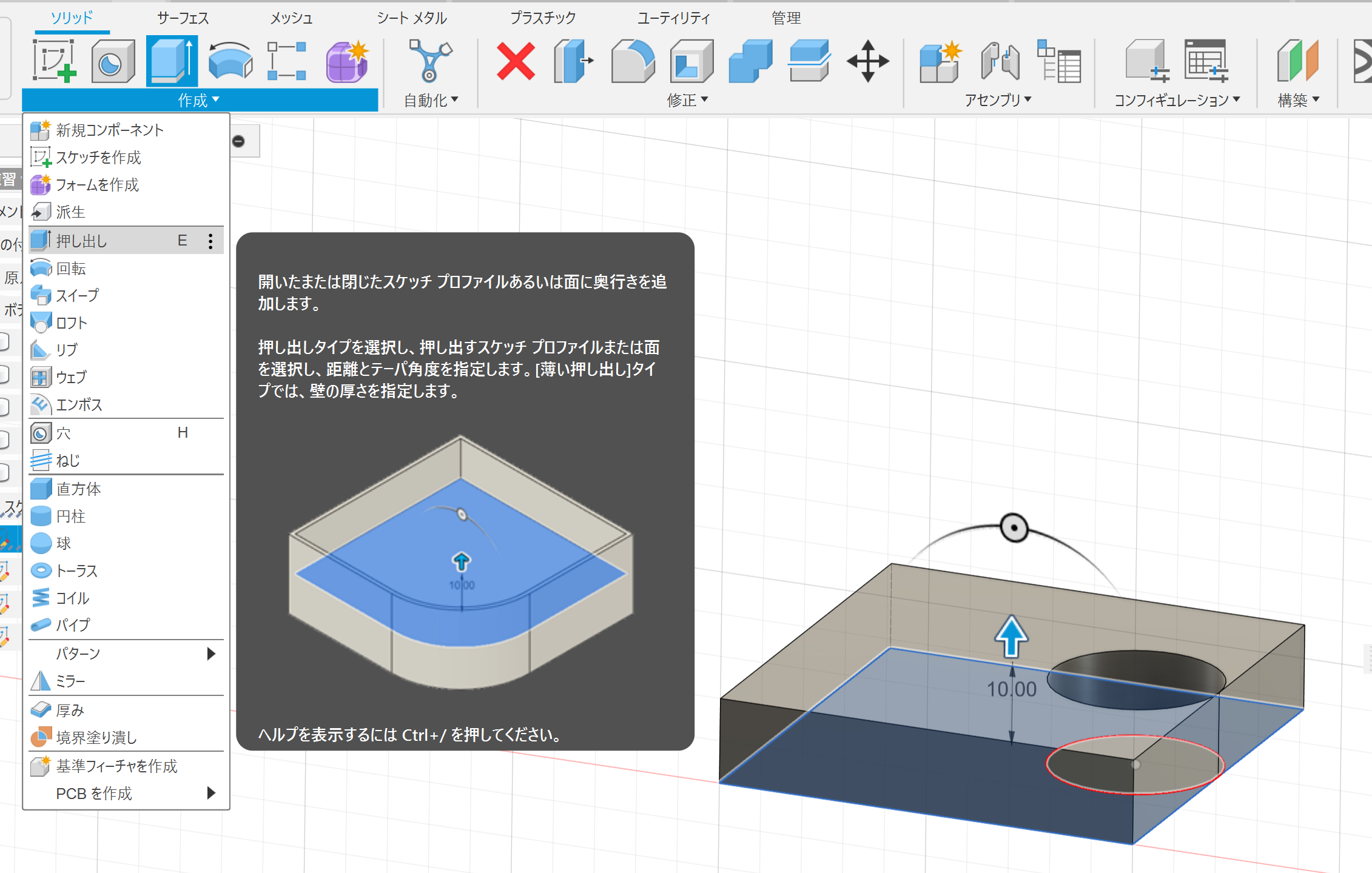1372x873 pixels.
Task: Select コイル menu entry
Action: click(126, 598)
